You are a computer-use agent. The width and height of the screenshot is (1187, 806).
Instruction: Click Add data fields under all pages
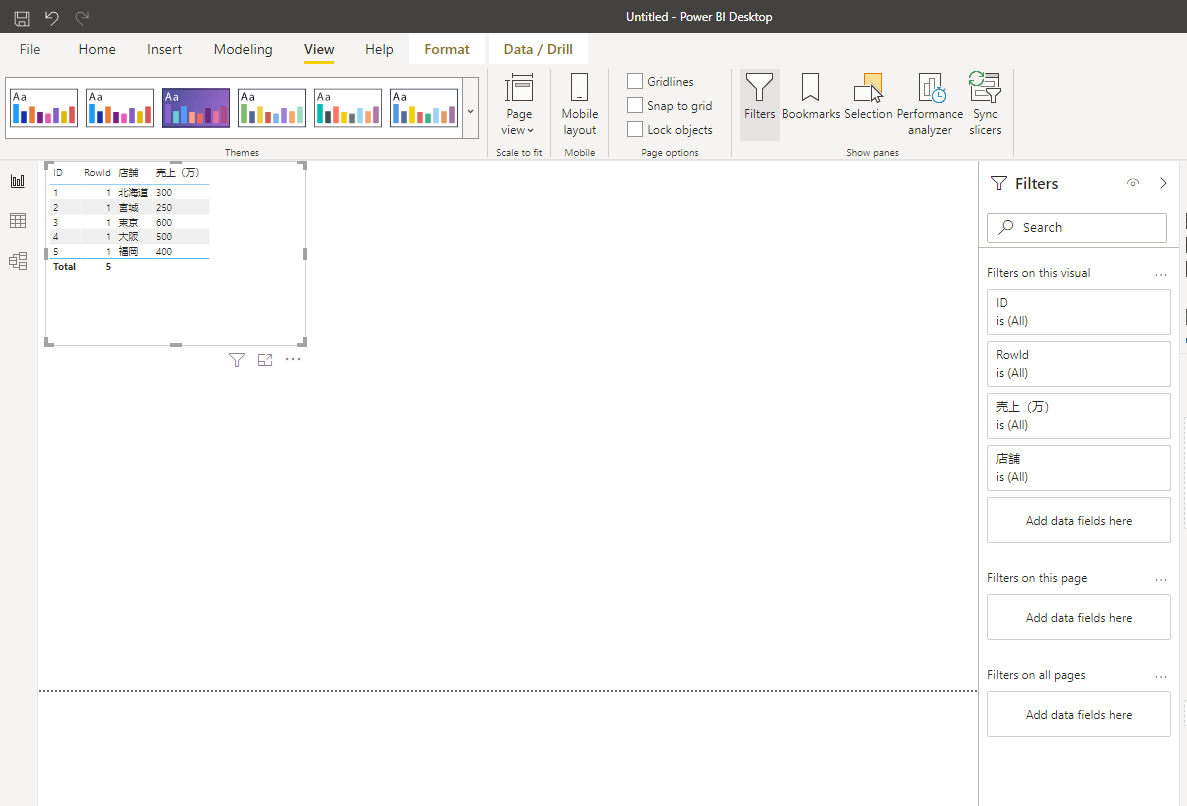(1079, 714)
